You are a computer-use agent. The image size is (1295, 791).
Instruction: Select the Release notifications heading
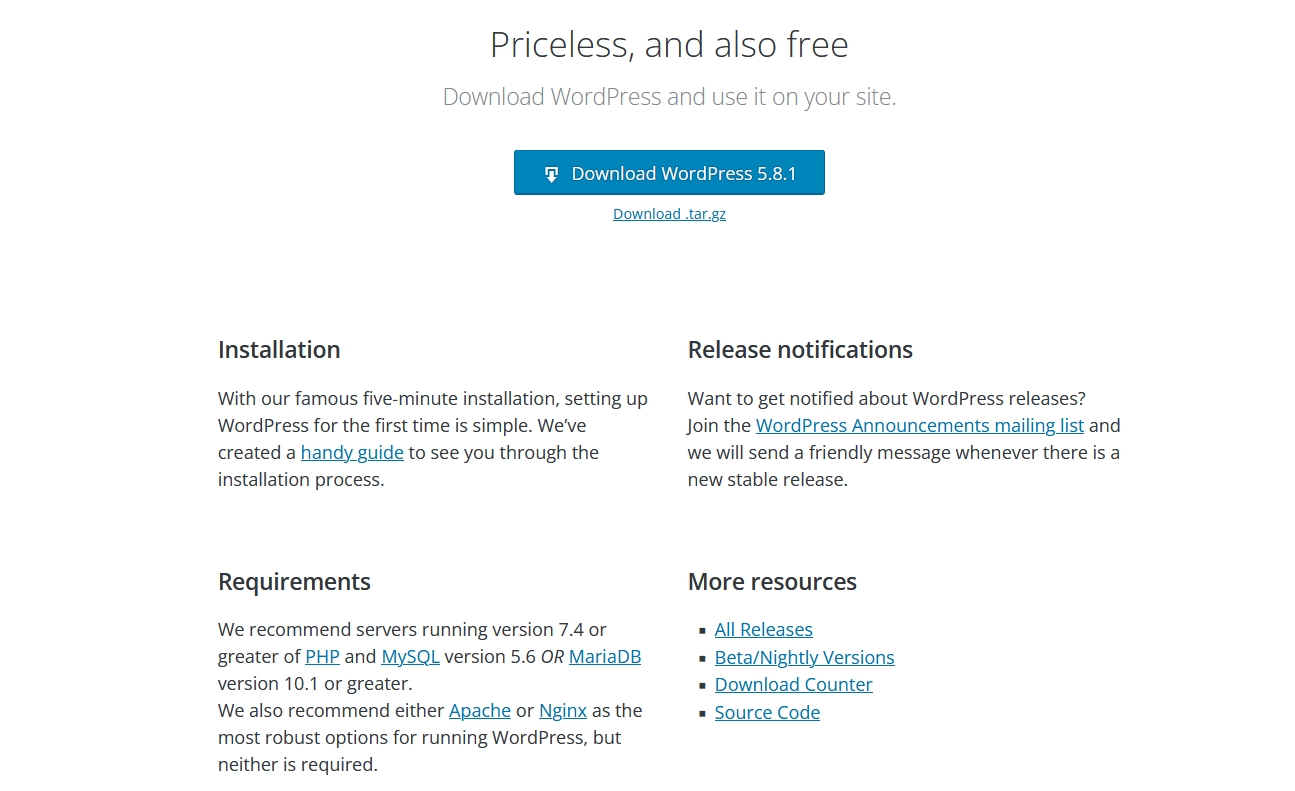[x=800, y=349]
